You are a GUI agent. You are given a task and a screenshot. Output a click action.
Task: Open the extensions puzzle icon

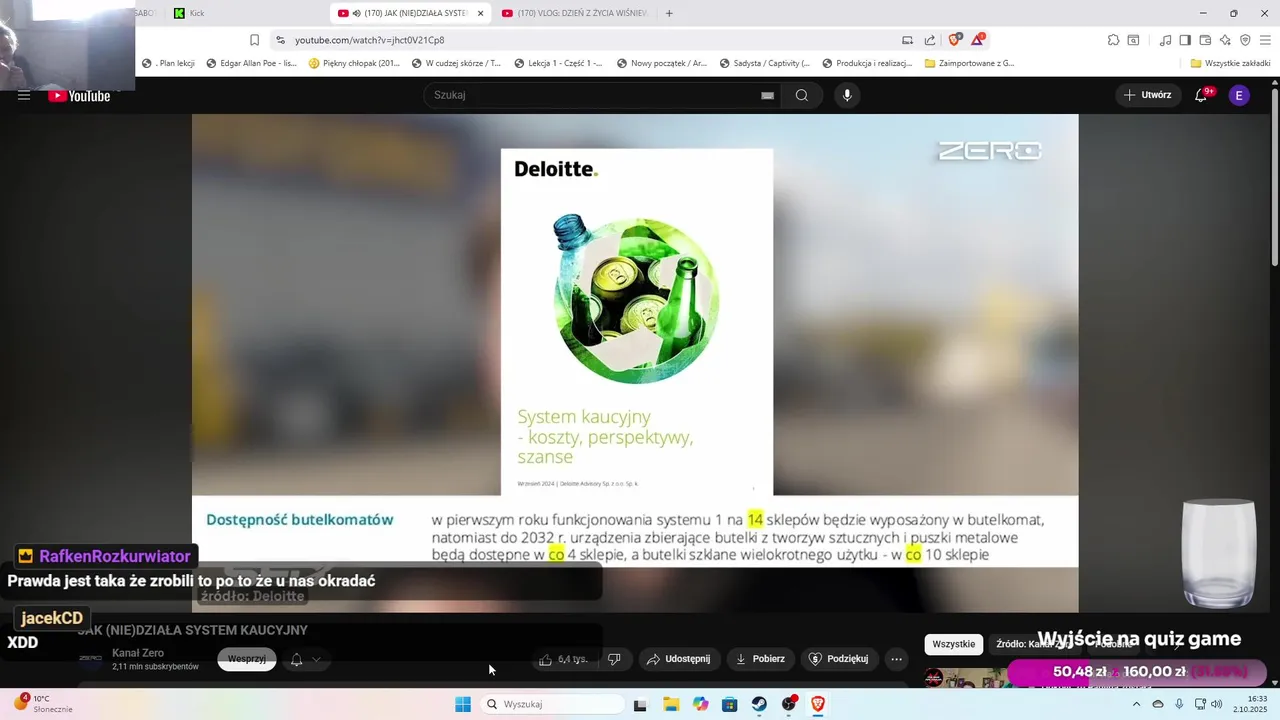pos(1113,40)
